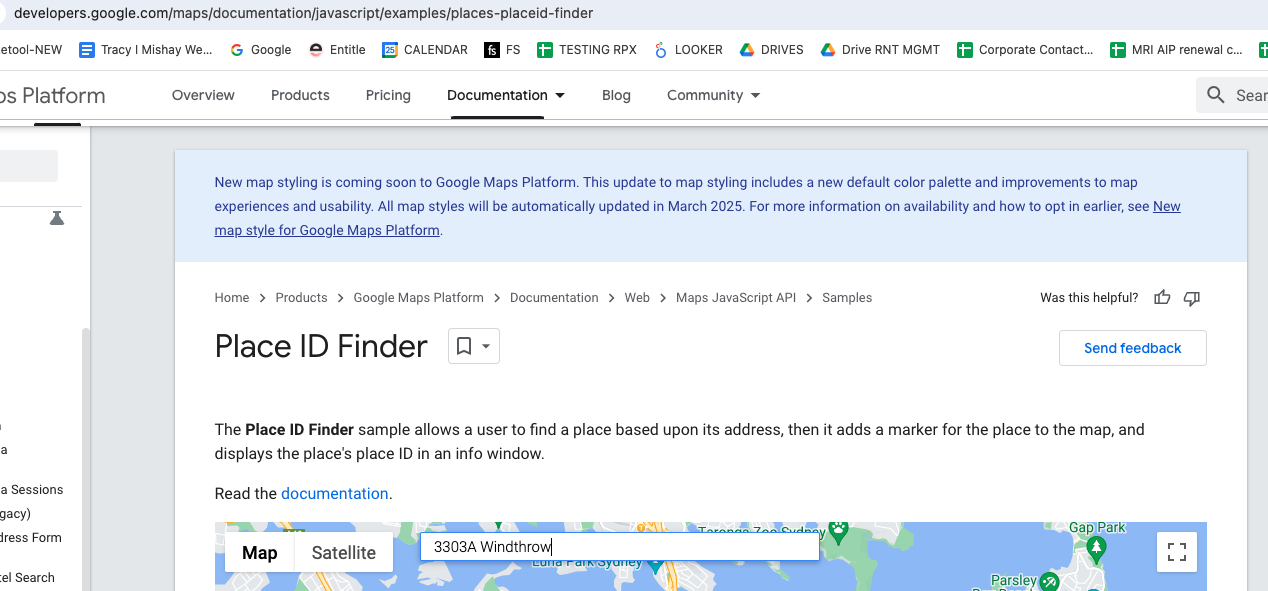Open the DRIVES bookmark

point(771,49)
